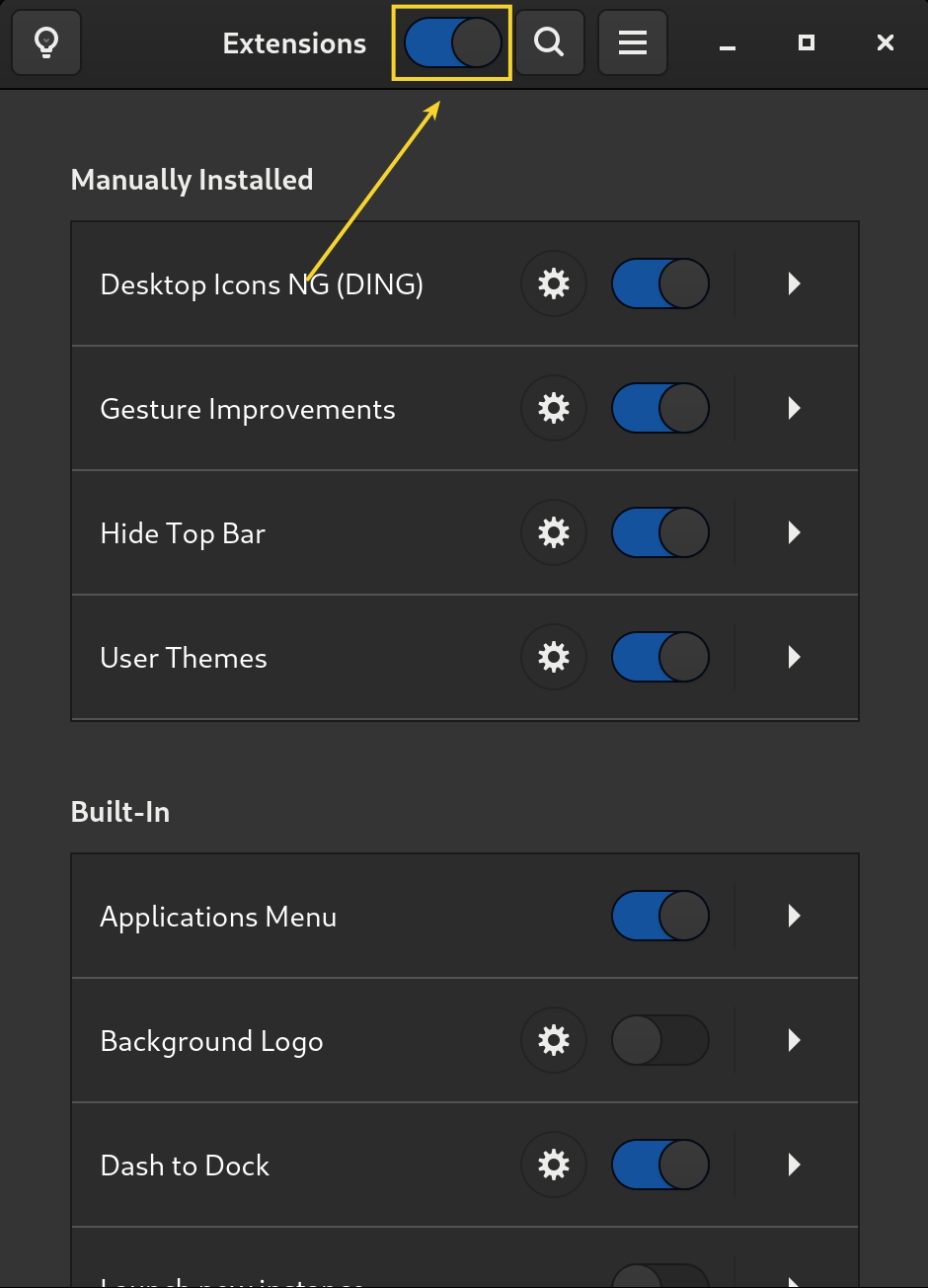Expand the Dash to Dock row
Viewport: 928px width, 1288px height.
[794, 1165]
